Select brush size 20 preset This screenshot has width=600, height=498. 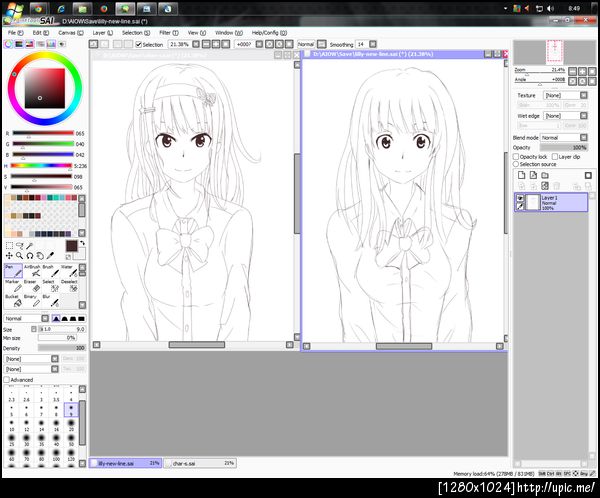71,425
